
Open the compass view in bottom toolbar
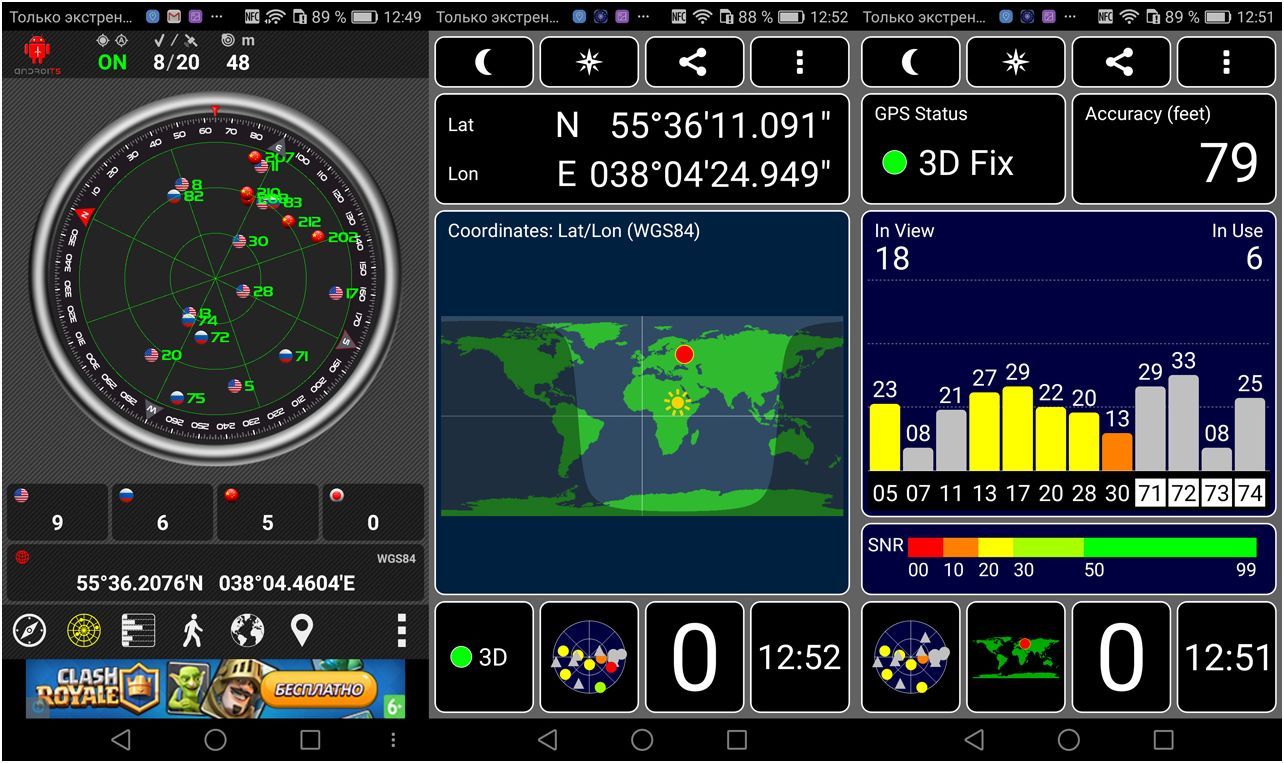[x=30, y=630]
